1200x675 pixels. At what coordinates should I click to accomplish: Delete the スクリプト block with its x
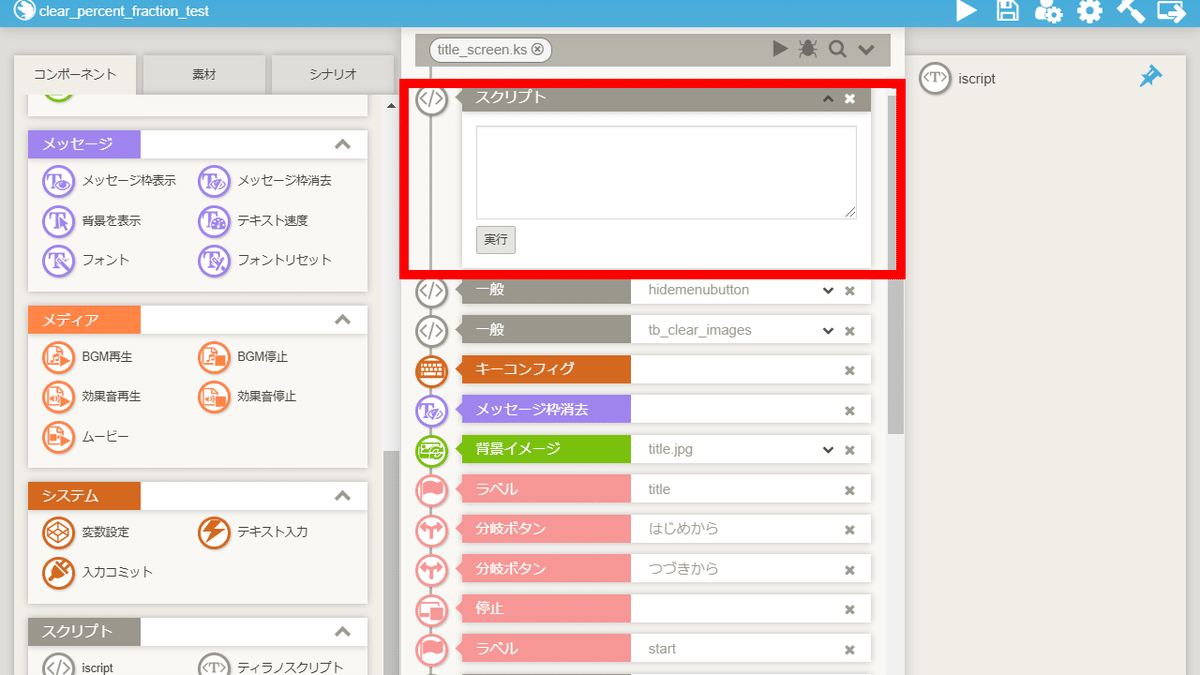850,98
